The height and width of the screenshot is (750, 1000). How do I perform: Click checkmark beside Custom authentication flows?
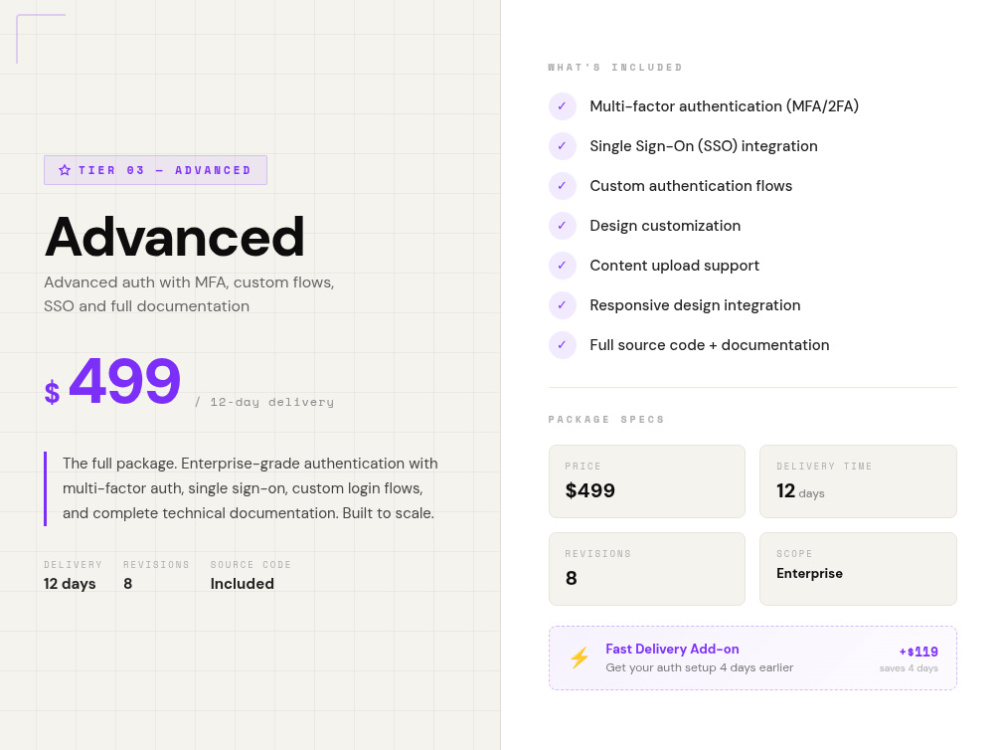[562, 186]
